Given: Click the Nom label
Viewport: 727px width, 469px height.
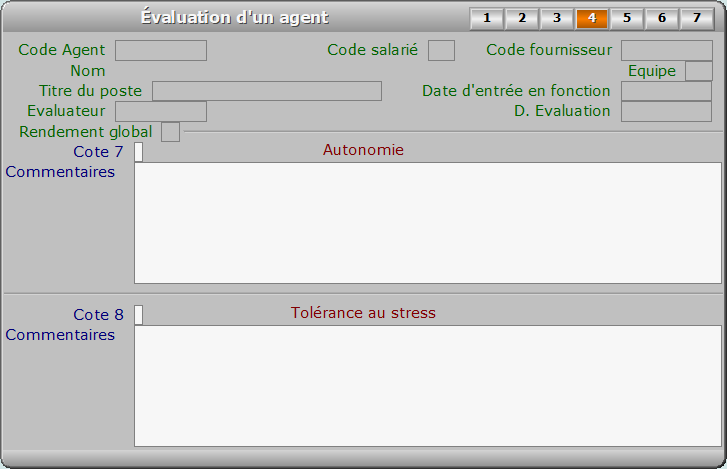Looking at the screenshot, I should [x=88, y=71].
